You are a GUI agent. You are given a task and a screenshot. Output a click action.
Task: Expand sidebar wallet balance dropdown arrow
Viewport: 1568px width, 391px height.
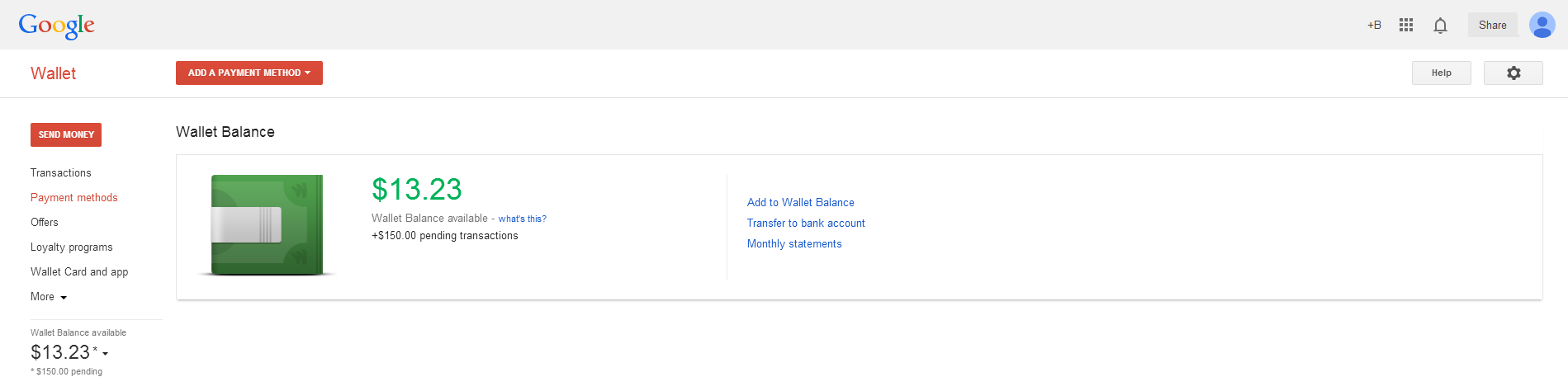pos(105,354)
